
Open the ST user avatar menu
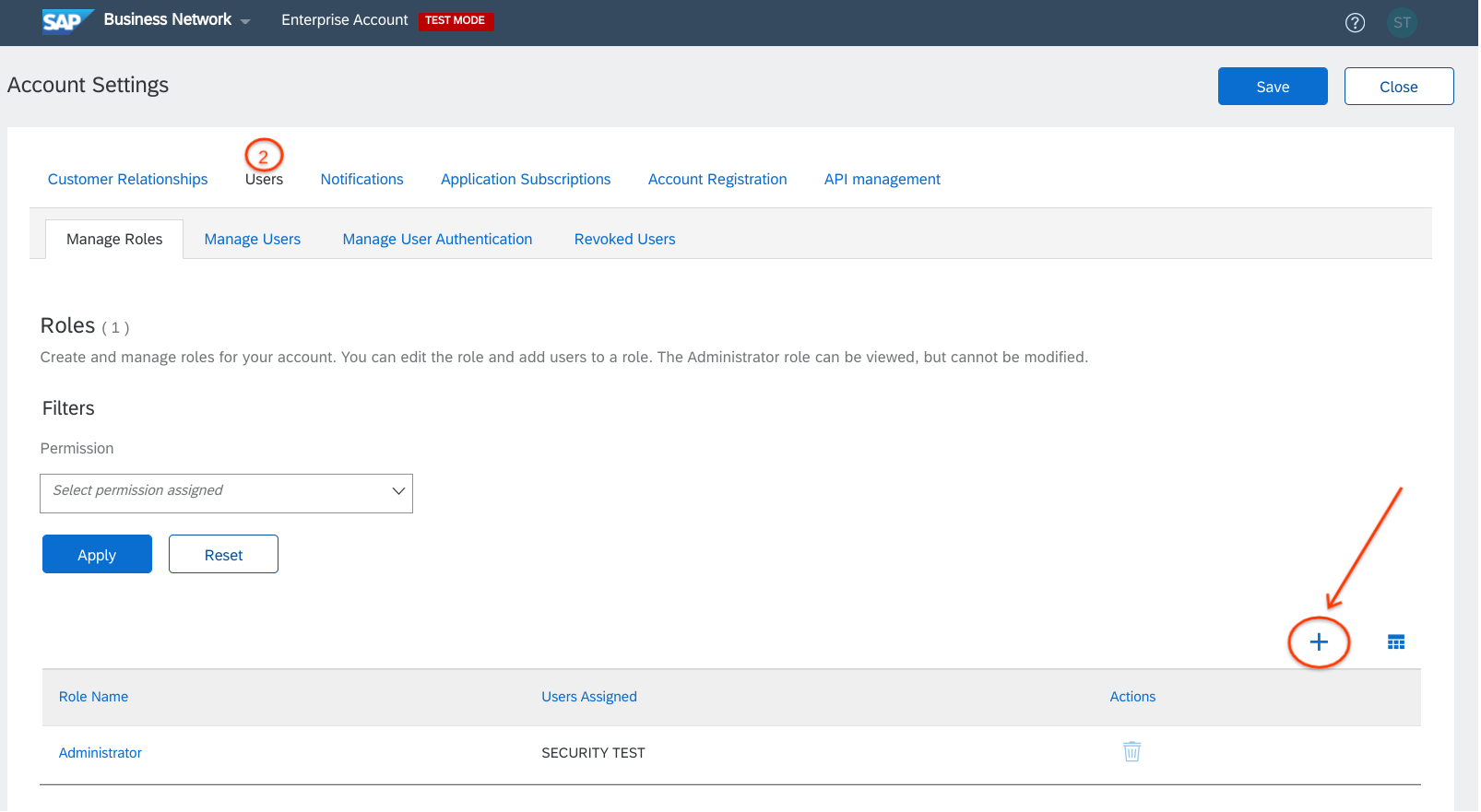[x=1403, y=23]
